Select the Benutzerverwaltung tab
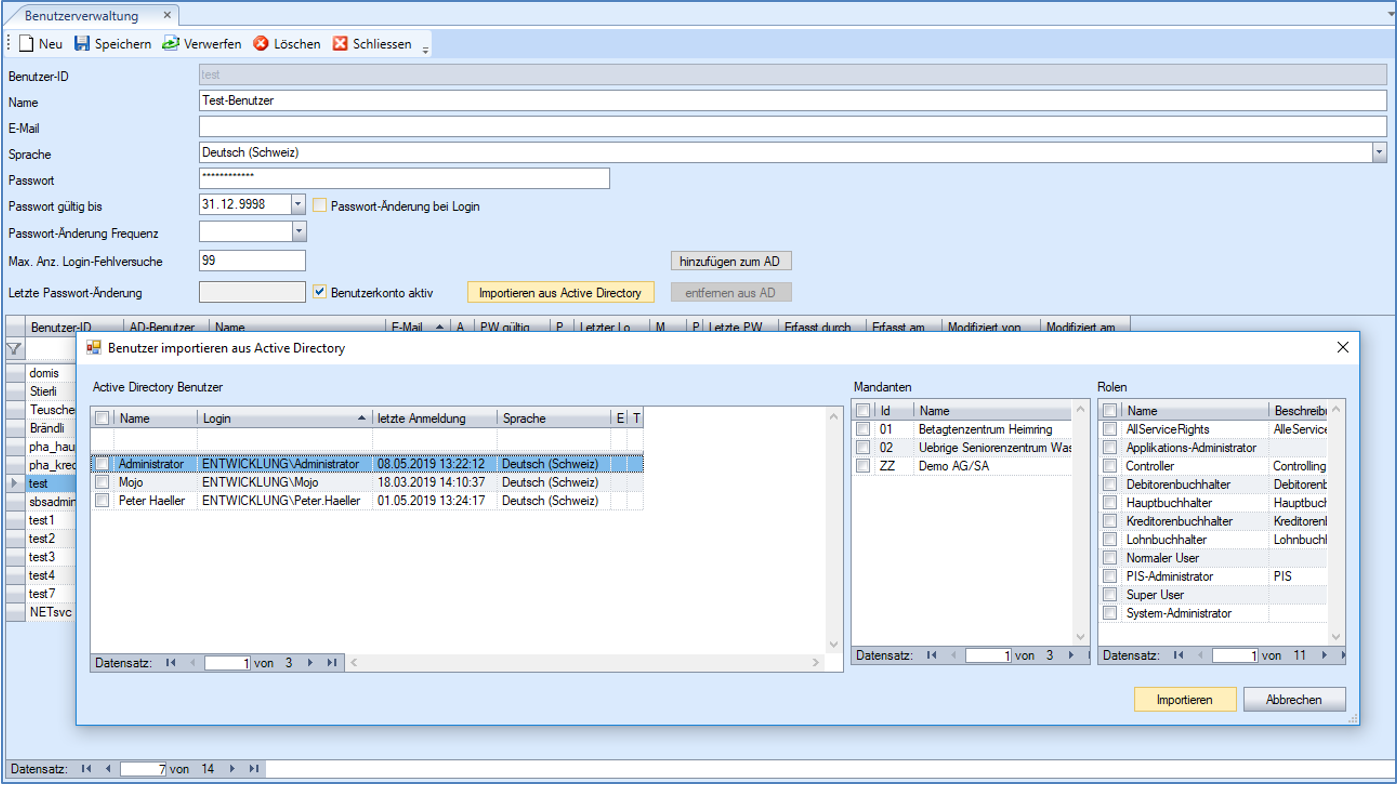 click(82, 16)
